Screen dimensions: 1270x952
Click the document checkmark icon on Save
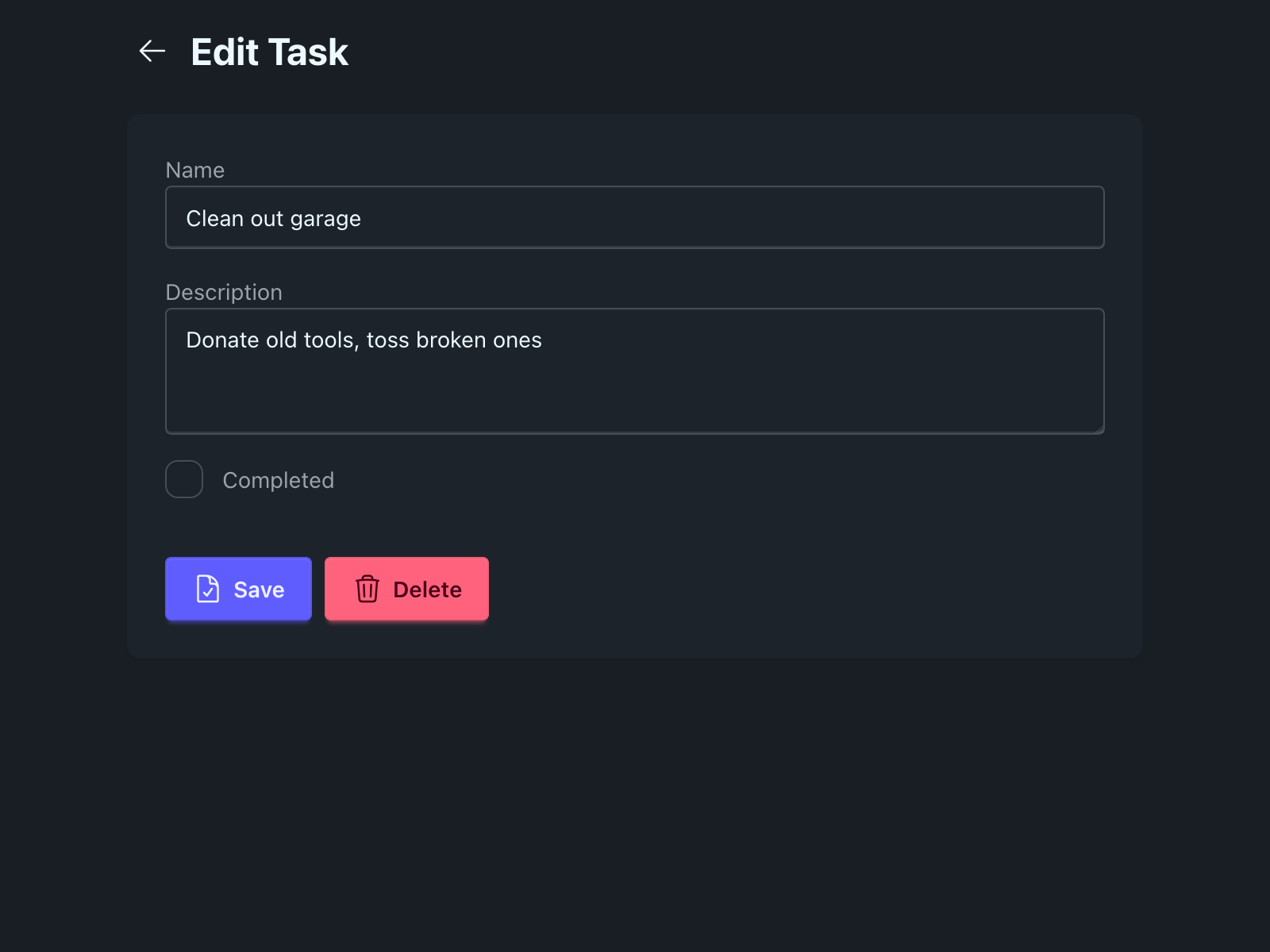click(207, 589)
